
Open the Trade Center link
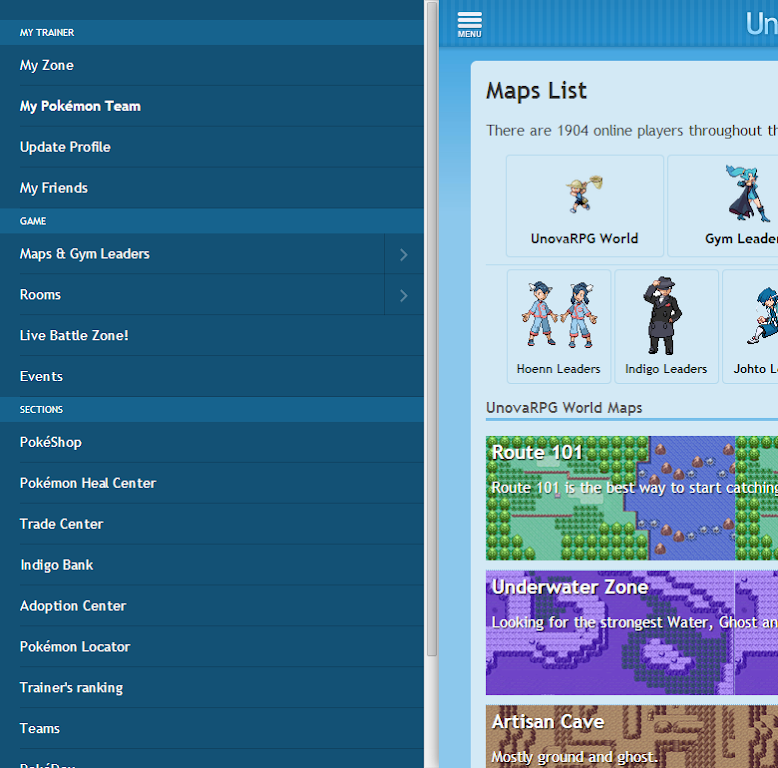pyautogui.click(x=61, y=524)
